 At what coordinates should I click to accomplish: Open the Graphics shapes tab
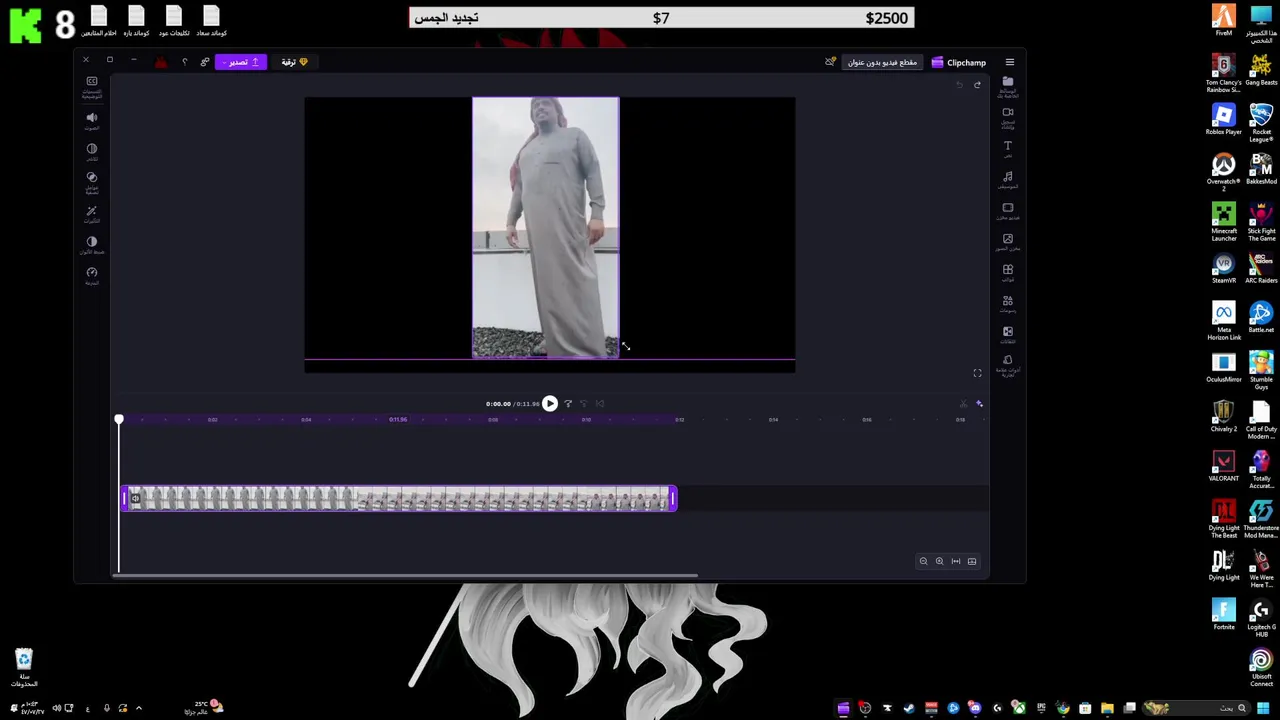tap(1007, 304)
